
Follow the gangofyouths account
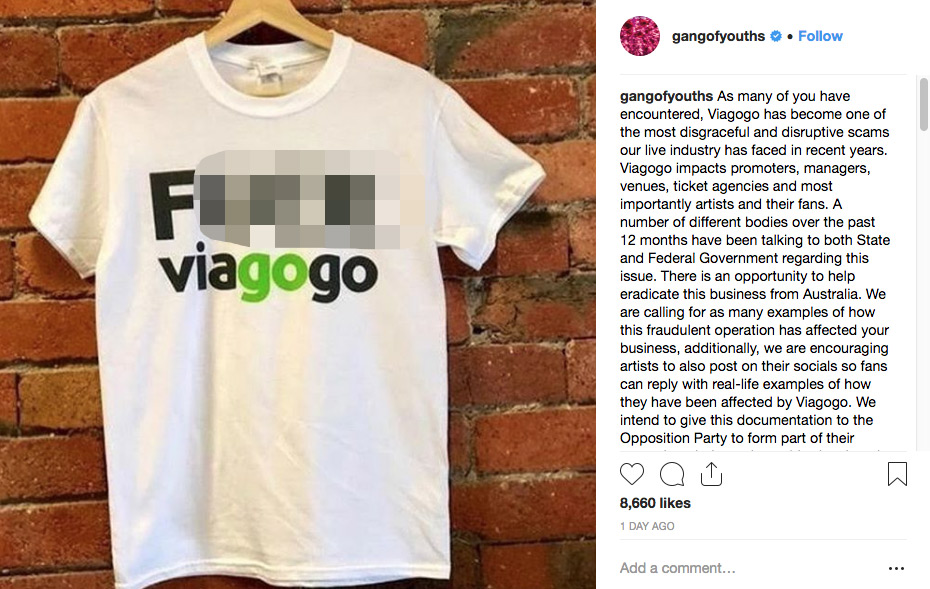pyautogui.click(x=820, y=36)
